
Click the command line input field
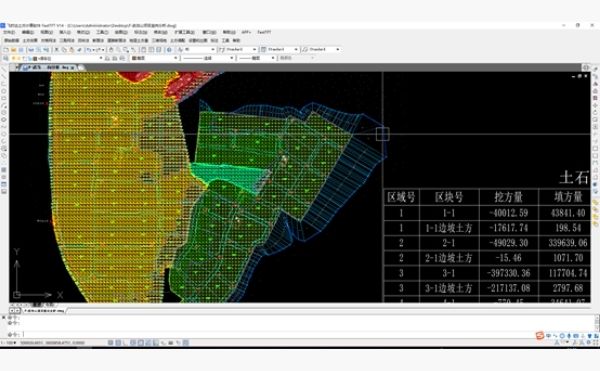(306, 334)
